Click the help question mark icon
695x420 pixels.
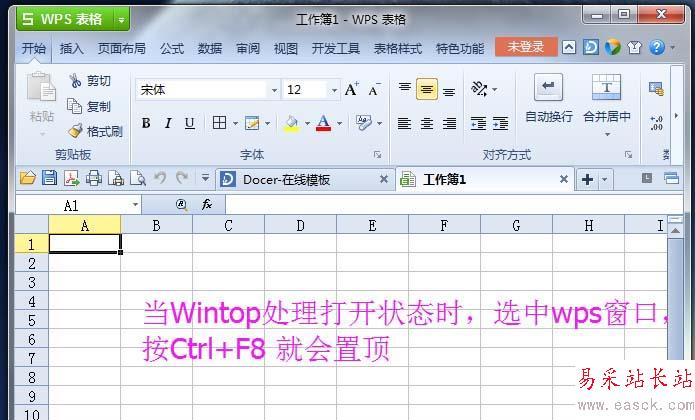(656, 47)
